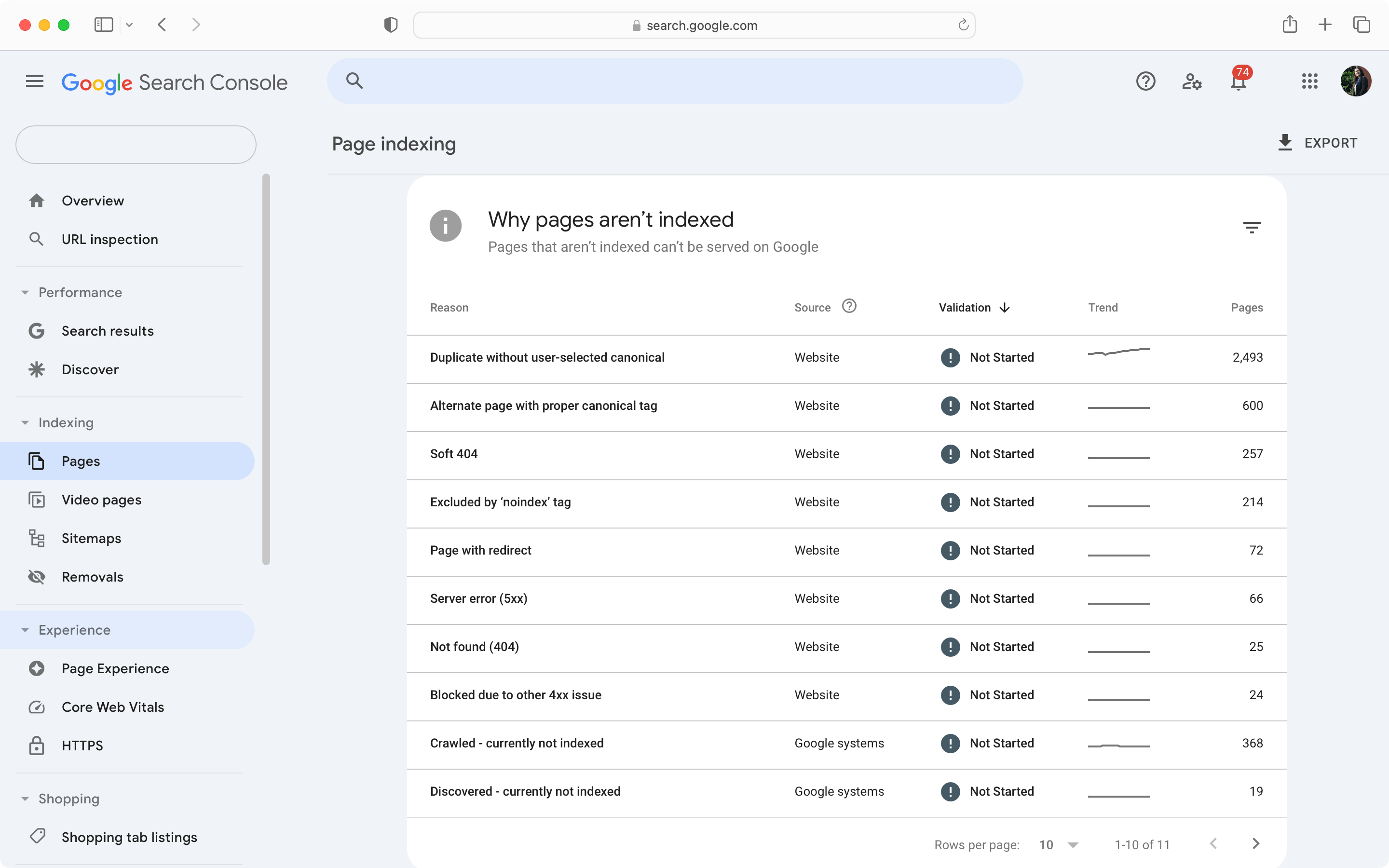
Task: Click the property selector field in sidebar
Action: pyautogui.click(x=136, y=145)
